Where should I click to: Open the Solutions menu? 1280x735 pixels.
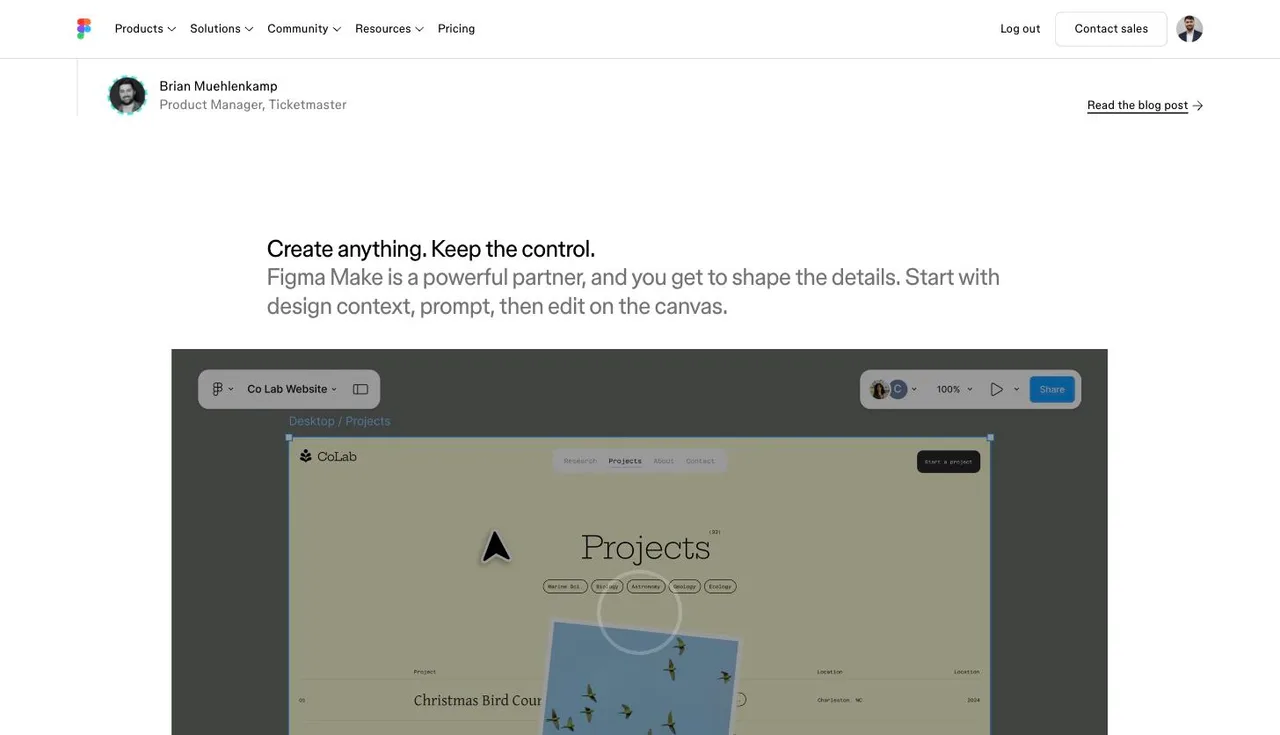point(221,29)
